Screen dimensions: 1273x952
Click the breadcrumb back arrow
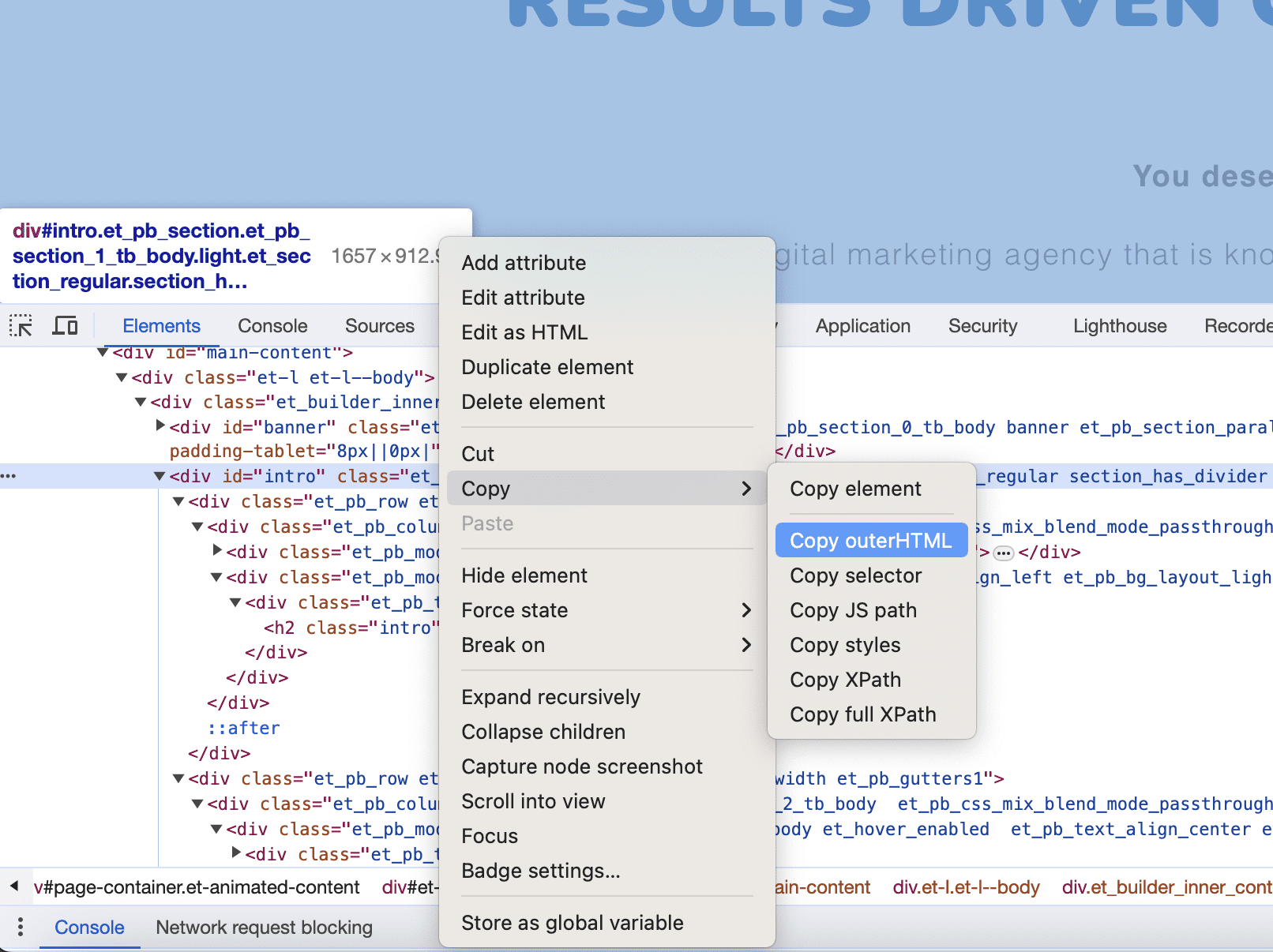click(x=13, y=886)
